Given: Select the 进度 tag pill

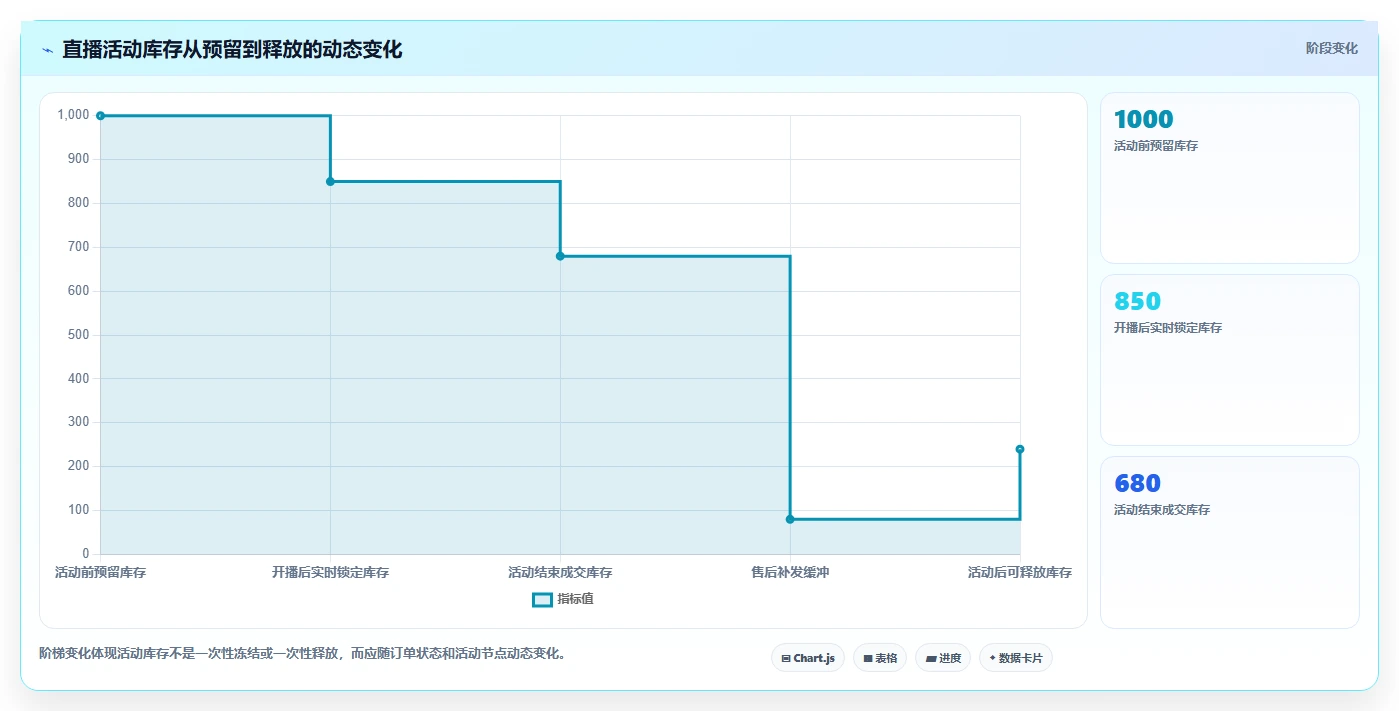Looking at the screenshot, I should point(943,658).
